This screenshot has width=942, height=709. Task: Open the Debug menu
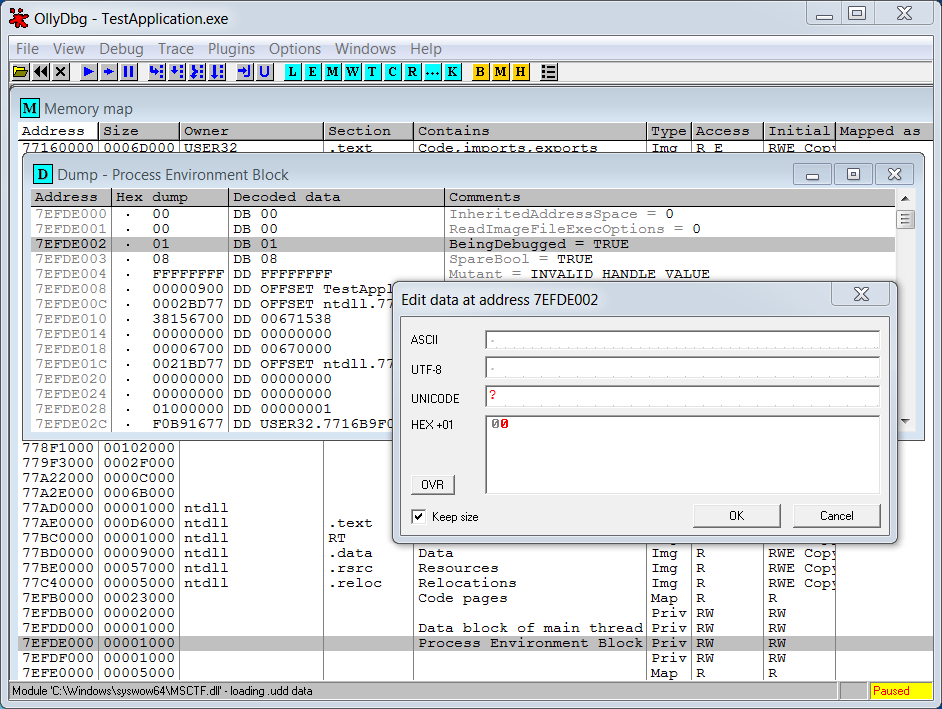[121, 49]
